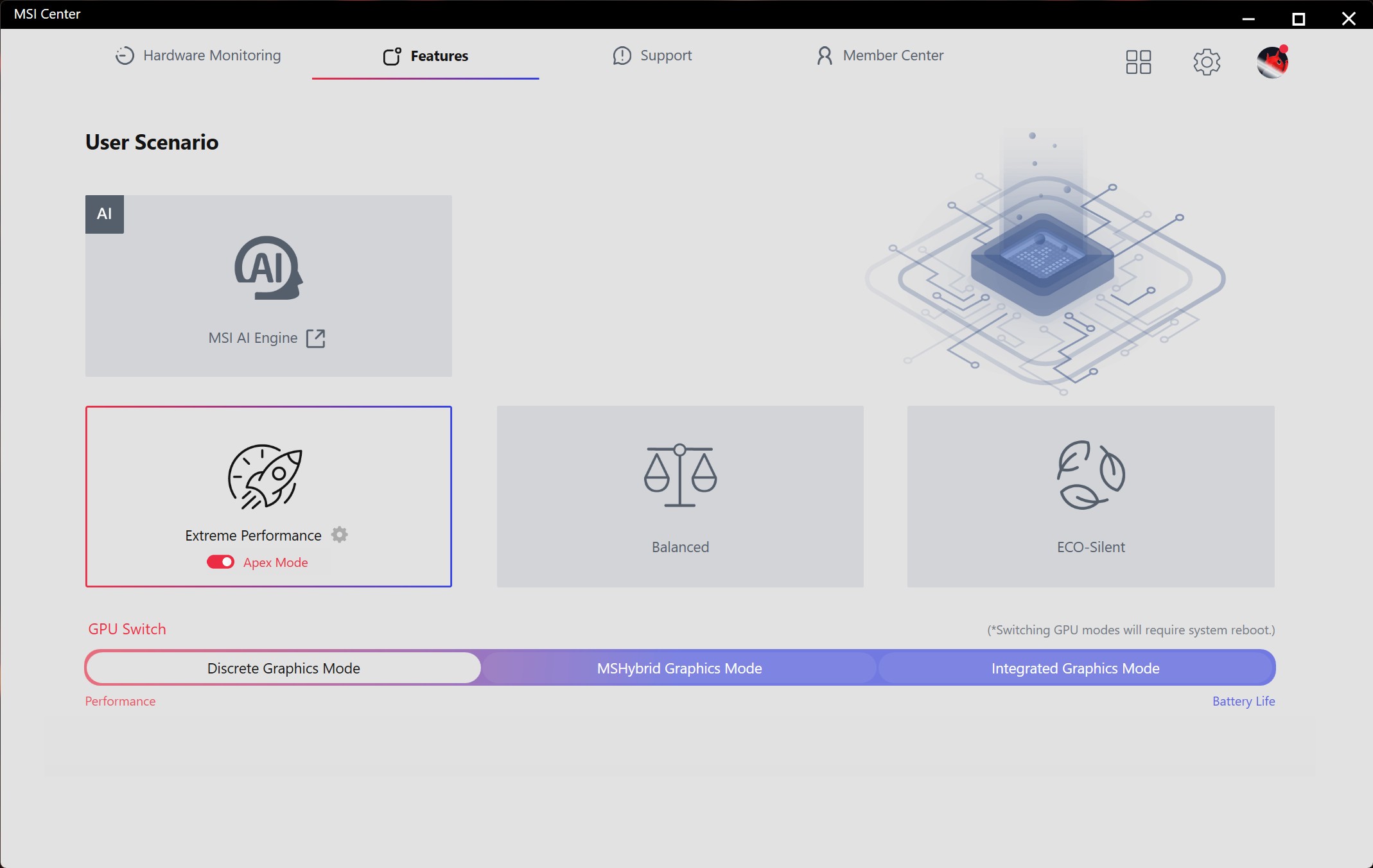Image resolution: width=1373 pixels, height=868 pixels.
Task: Click the GPU Switch heading
Action: [x=127, y=629]
